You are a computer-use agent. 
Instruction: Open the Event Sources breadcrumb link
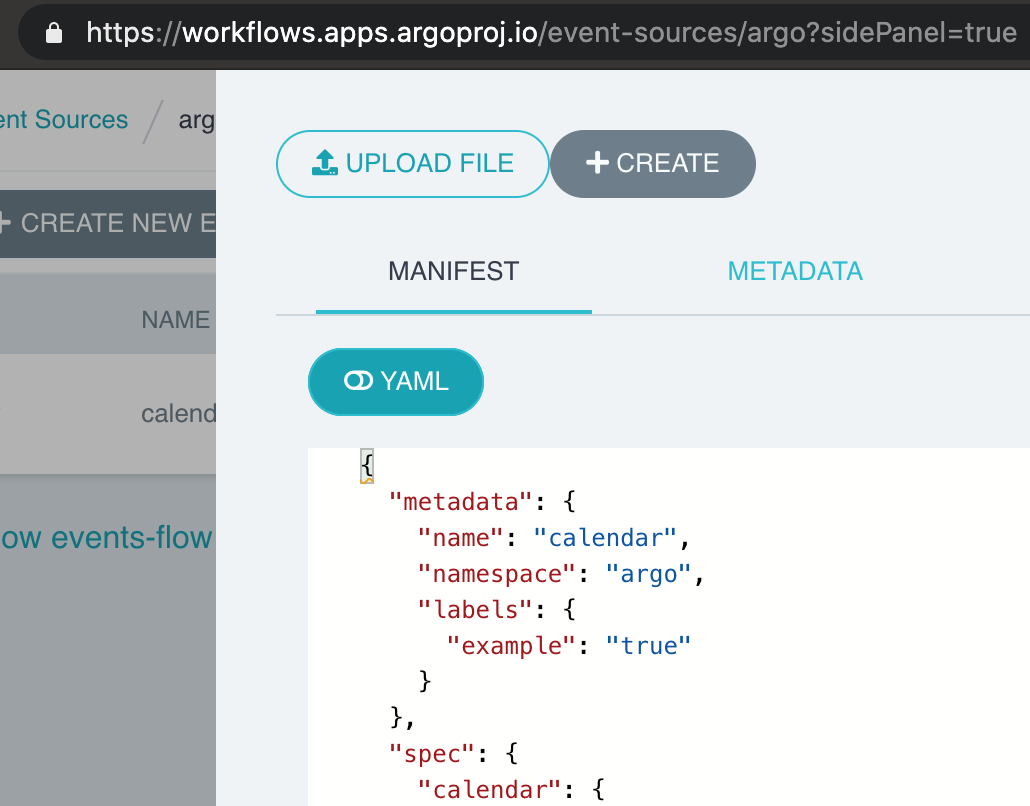(64, 120)
